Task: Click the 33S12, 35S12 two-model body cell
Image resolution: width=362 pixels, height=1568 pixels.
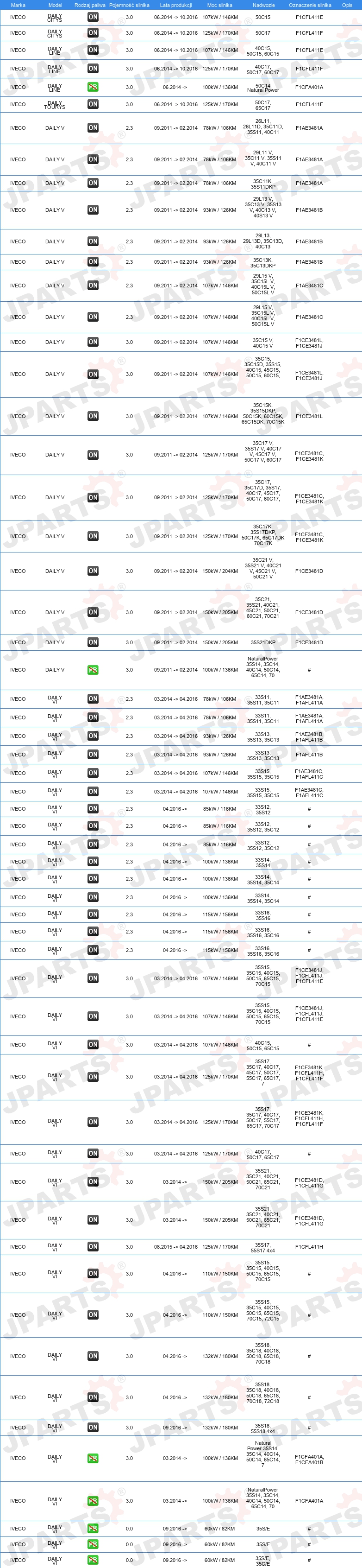Action: [x=263, y=810]
